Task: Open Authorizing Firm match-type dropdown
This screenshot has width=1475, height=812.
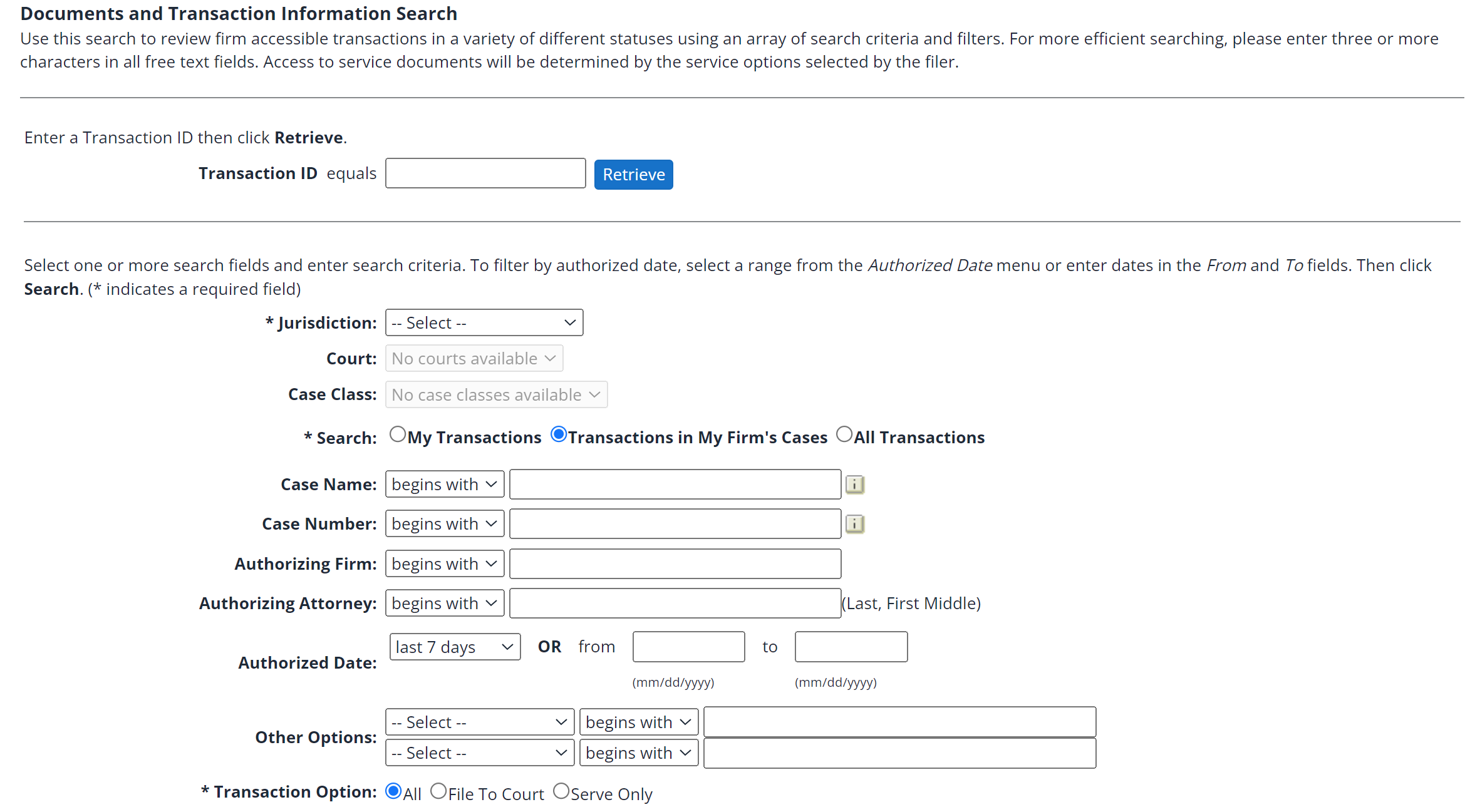Action: (x=445, y=564)
